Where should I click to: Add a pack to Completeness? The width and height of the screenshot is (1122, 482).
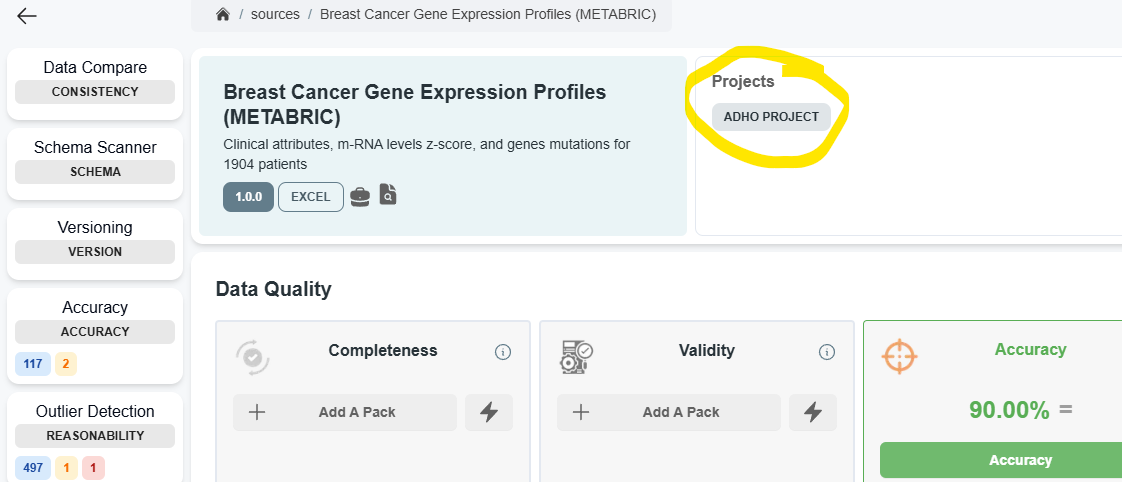click(345, 412)
